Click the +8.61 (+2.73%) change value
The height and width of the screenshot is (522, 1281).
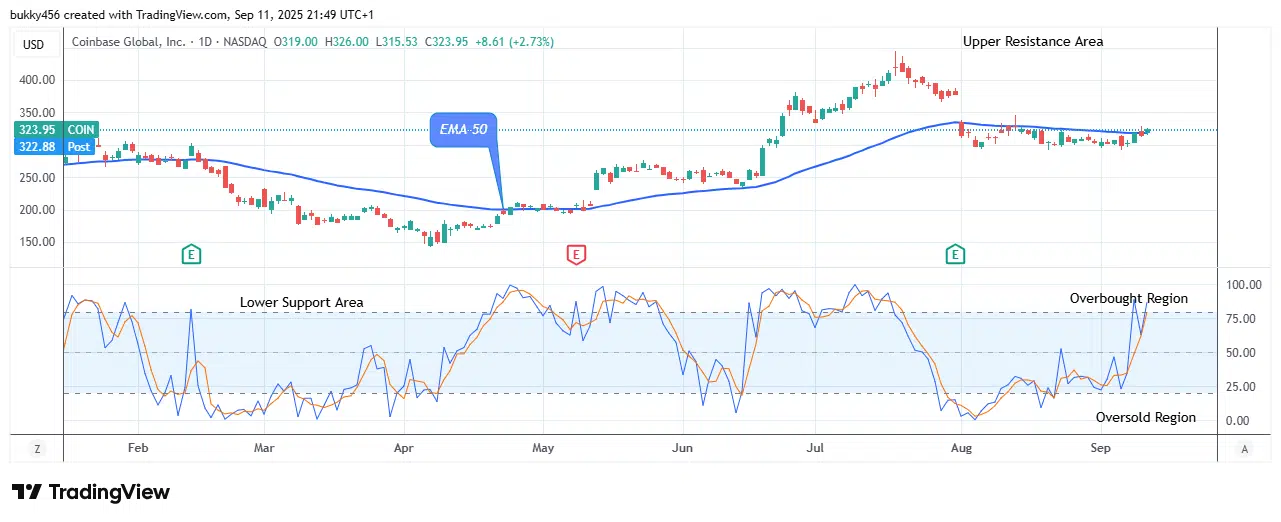[x=514, y=42]
